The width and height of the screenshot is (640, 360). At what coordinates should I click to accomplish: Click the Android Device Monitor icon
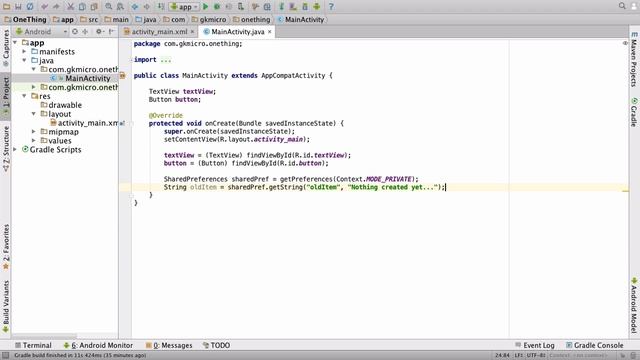317,7
